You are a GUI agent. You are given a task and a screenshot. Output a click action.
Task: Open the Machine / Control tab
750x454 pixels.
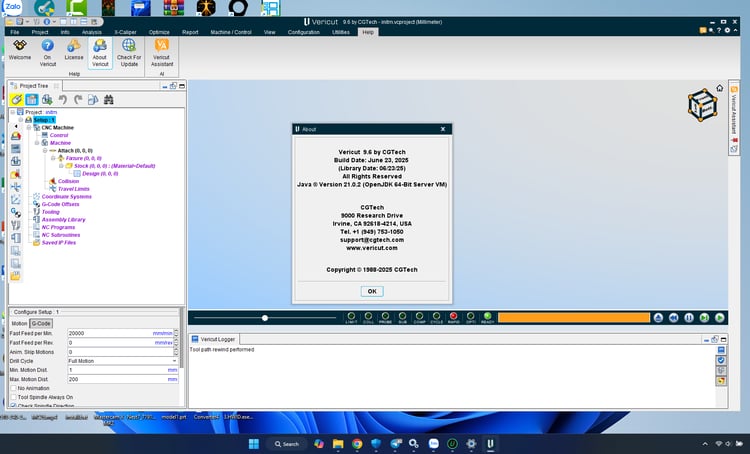(x=231, y=32)
